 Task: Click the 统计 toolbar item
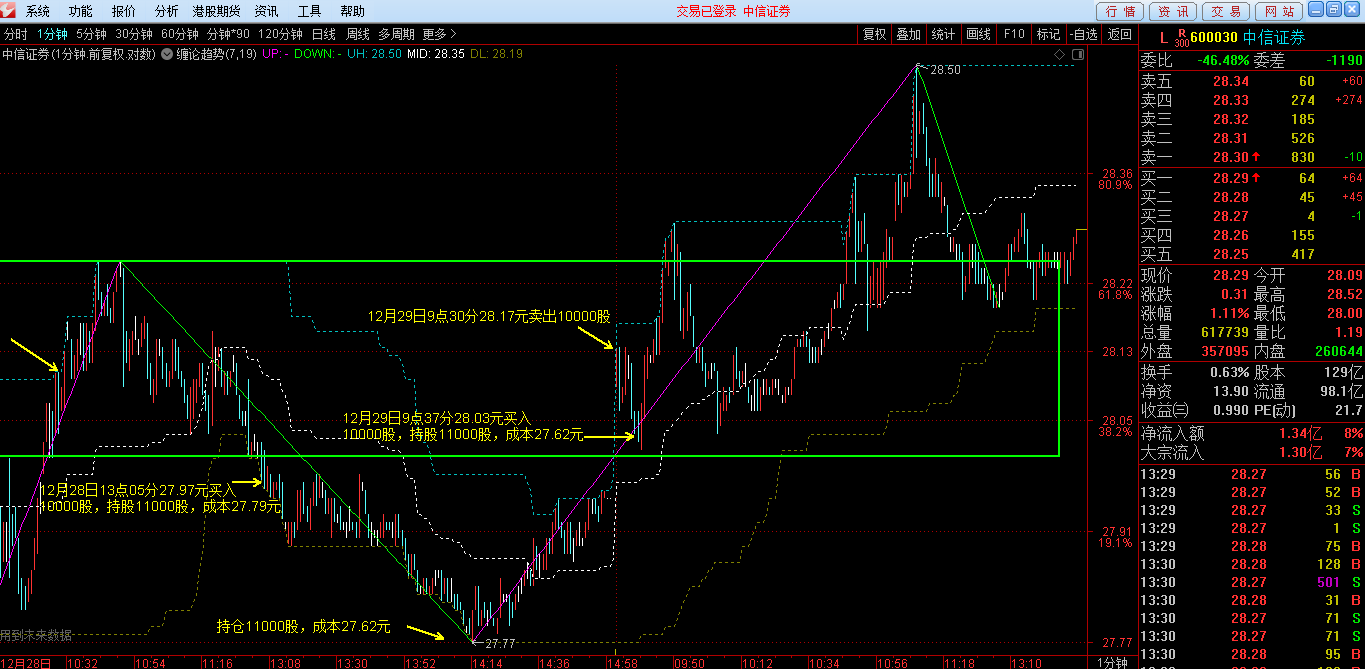943,34
